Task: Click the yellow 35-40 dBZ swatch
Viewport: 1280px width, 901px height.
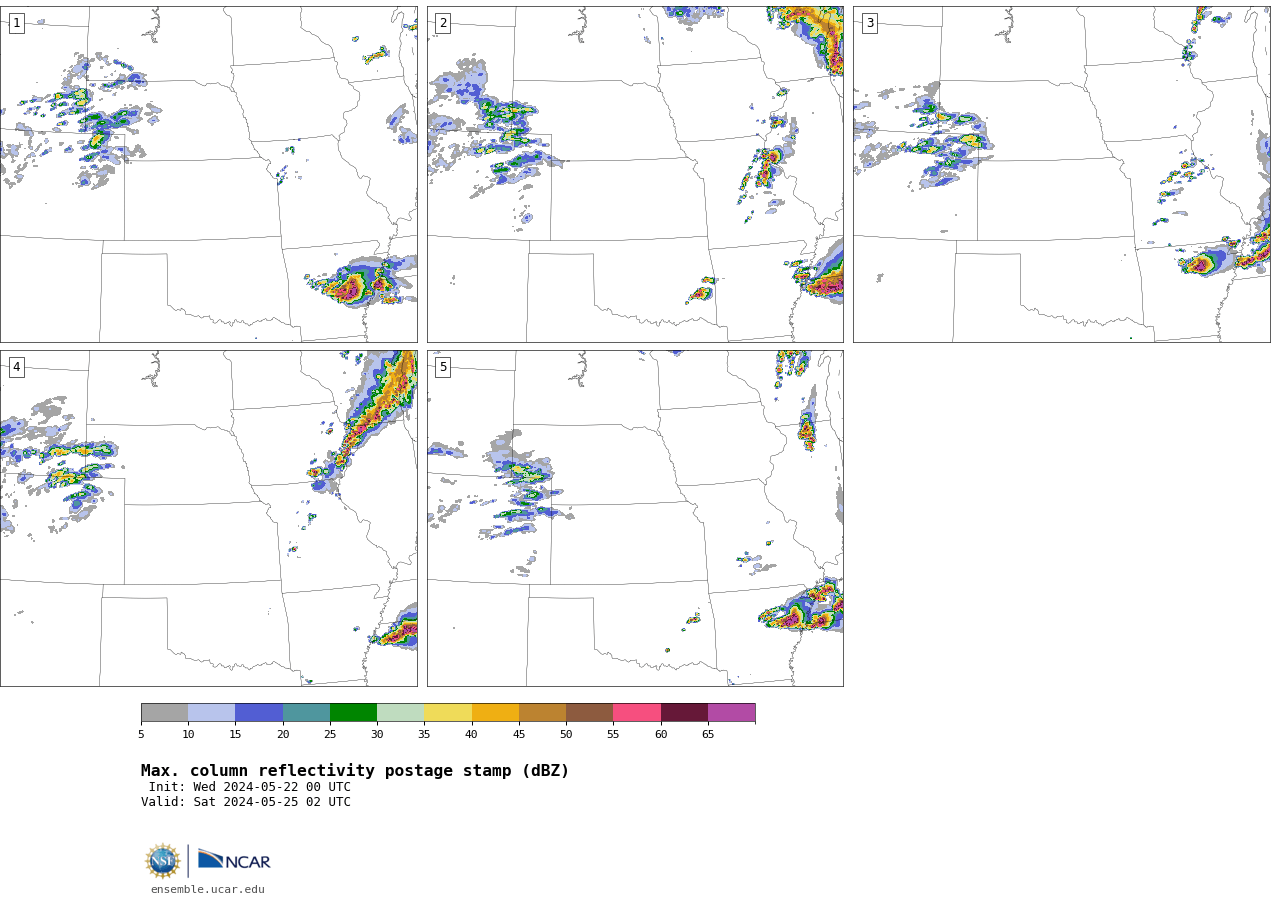Action: [448, 713]
